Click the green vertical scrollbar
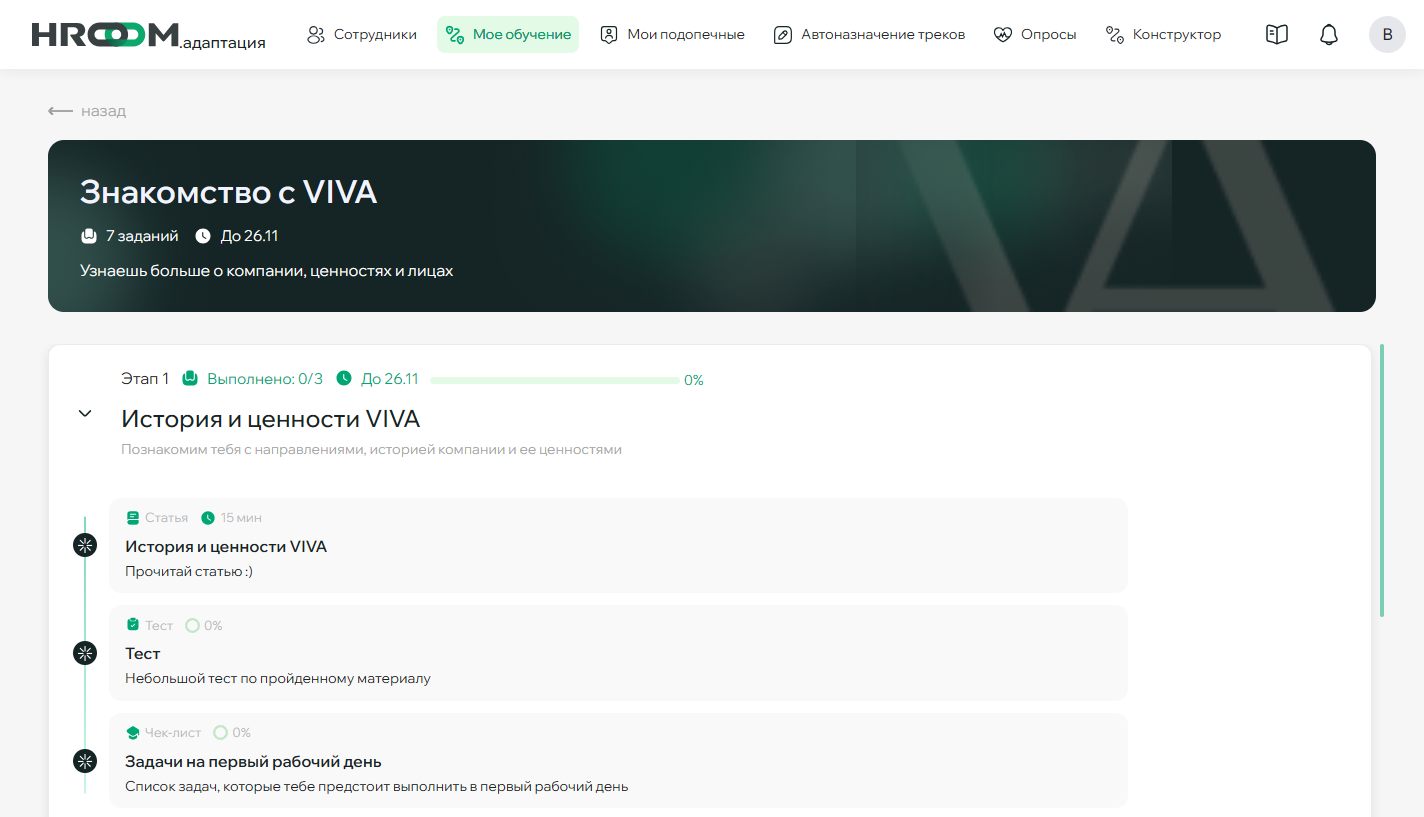This screenshot has width=1424, height=817. point(1382,480)
